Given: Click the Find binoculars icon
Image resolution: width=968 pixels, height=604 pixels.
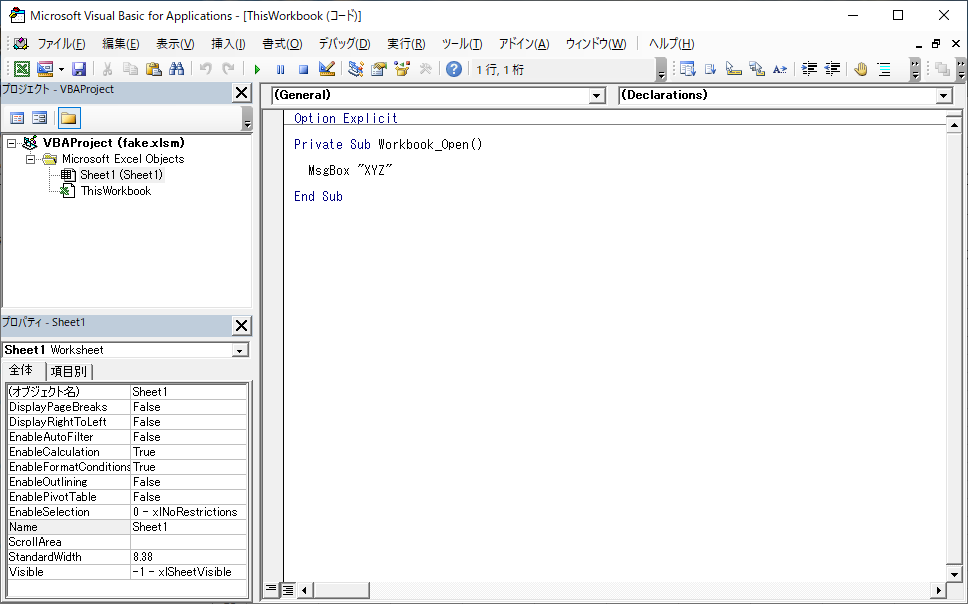Looking at the screenshot, I should click(177, 69).
